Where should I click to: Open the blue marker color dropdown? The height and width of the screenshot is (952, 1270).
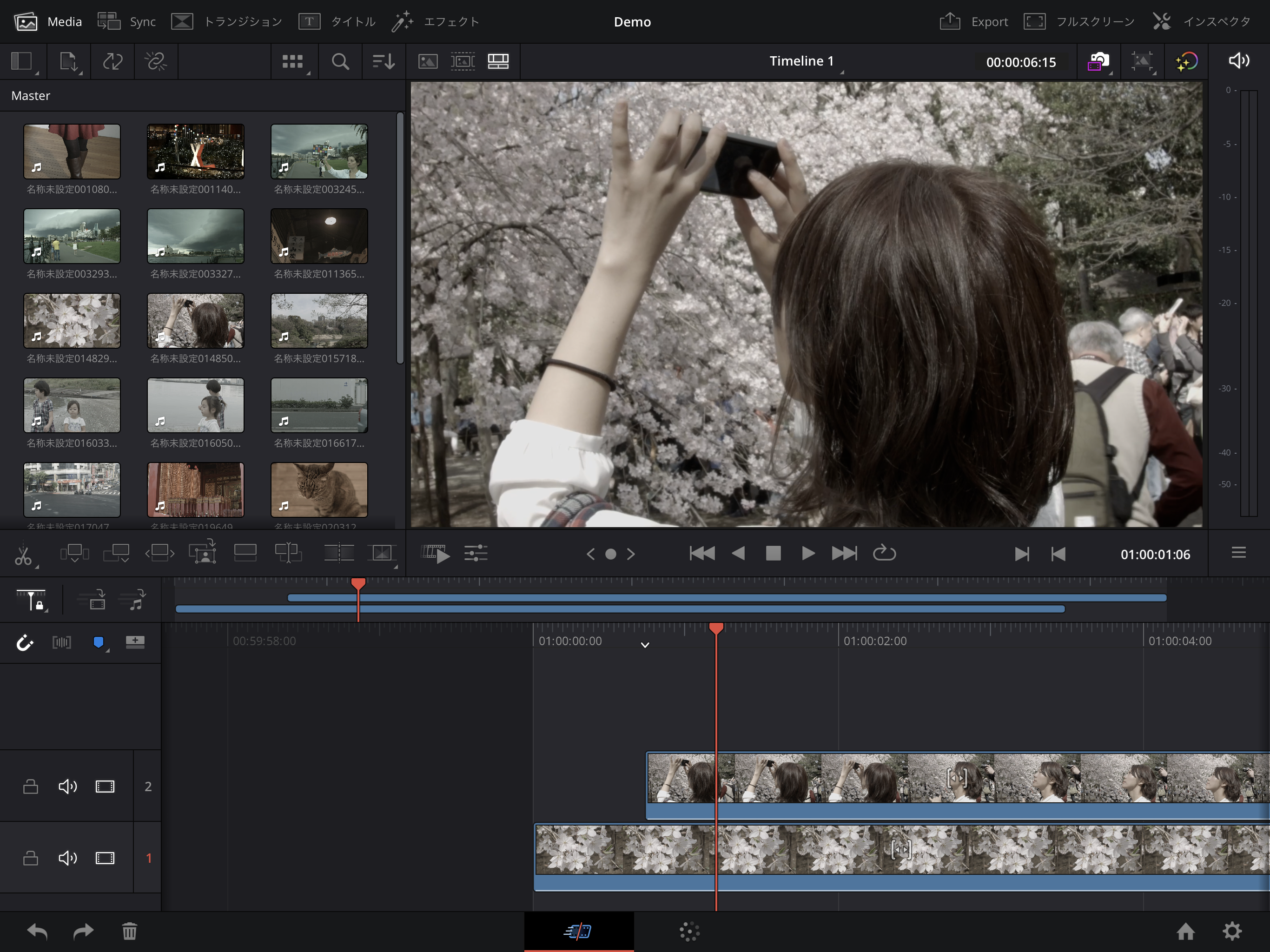(x=100, y=643)
